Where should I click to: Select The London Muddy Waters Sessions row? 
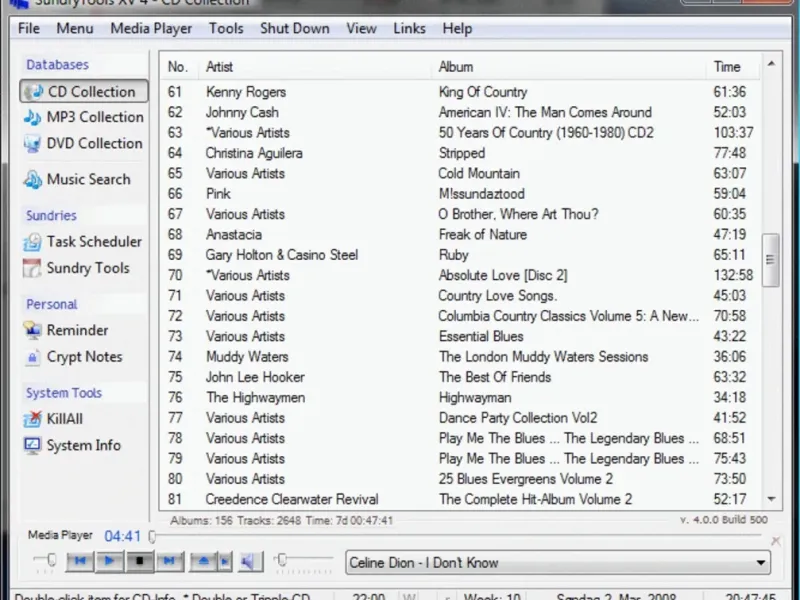click(x=460, y=357)
